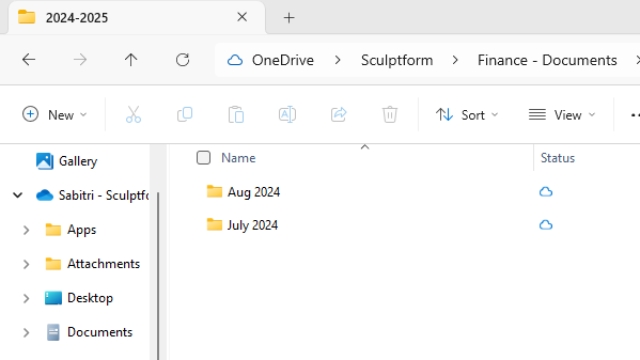Expand chevron after Sculptform breadcrumb
This screenshot has width=640, height=360.
[x=455, y=60]
